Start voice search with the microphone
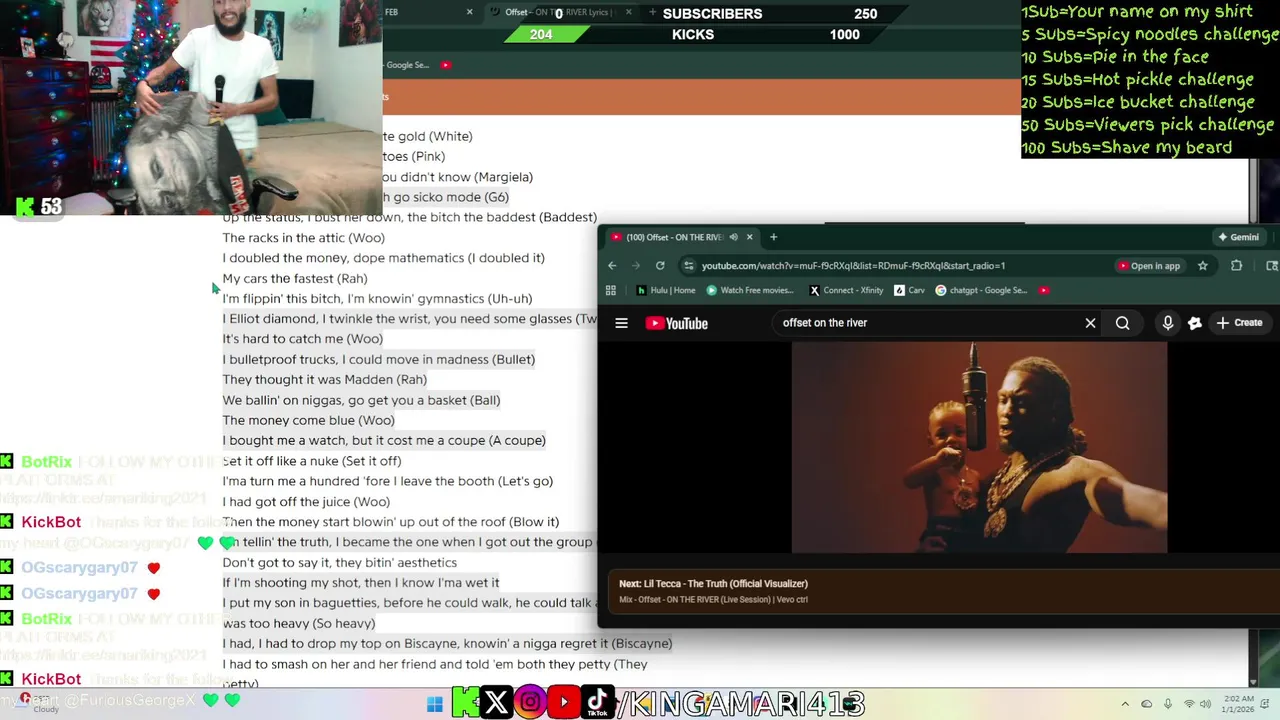Viewport: 1280px width, 720px height. tap(1167, 323)
